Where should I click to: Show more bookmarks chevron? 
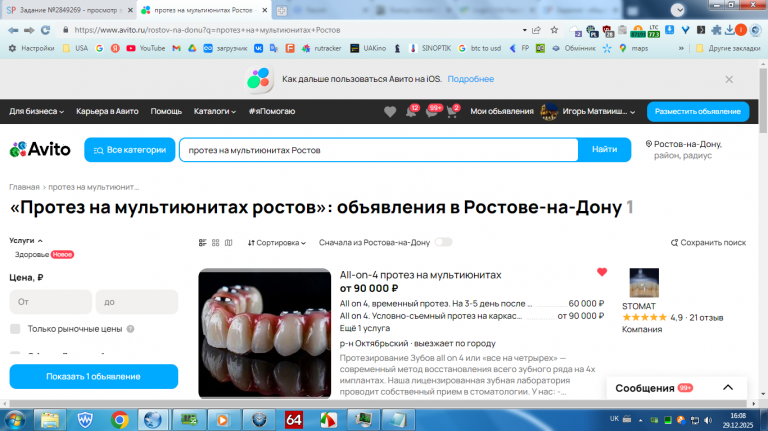(x=681, y=48)
